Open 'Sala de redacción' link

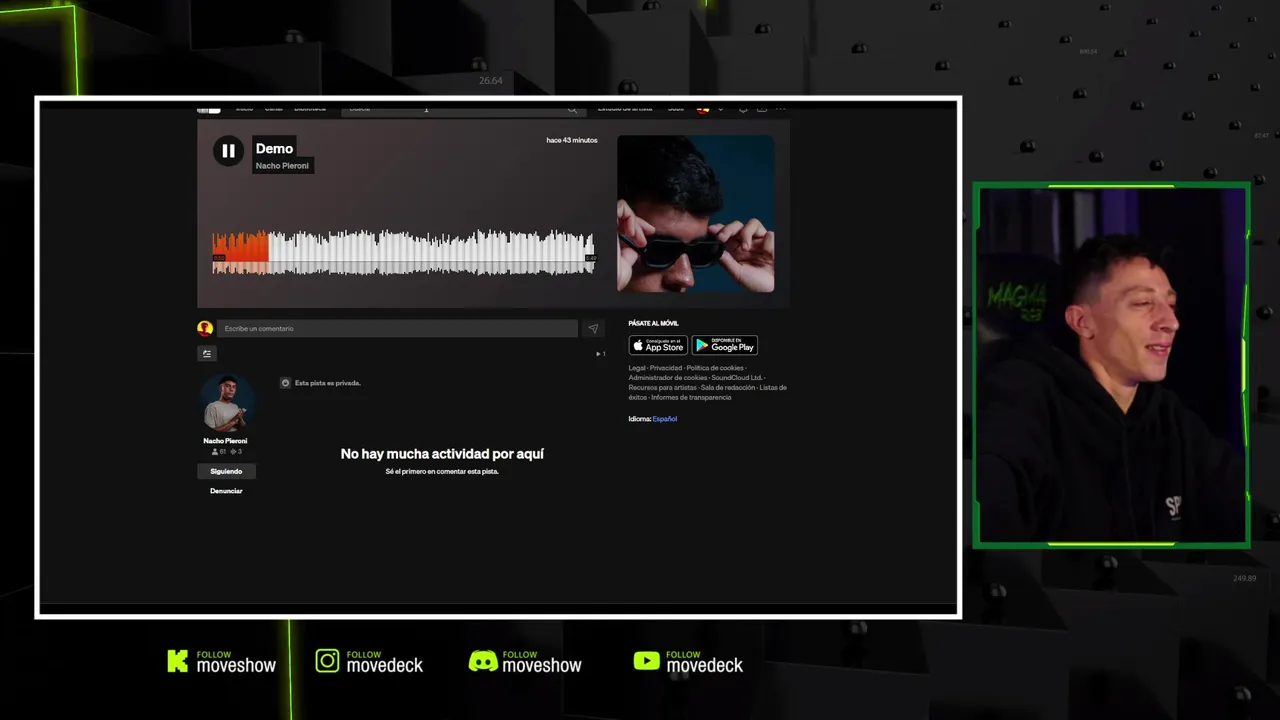[x=728, y=387]
